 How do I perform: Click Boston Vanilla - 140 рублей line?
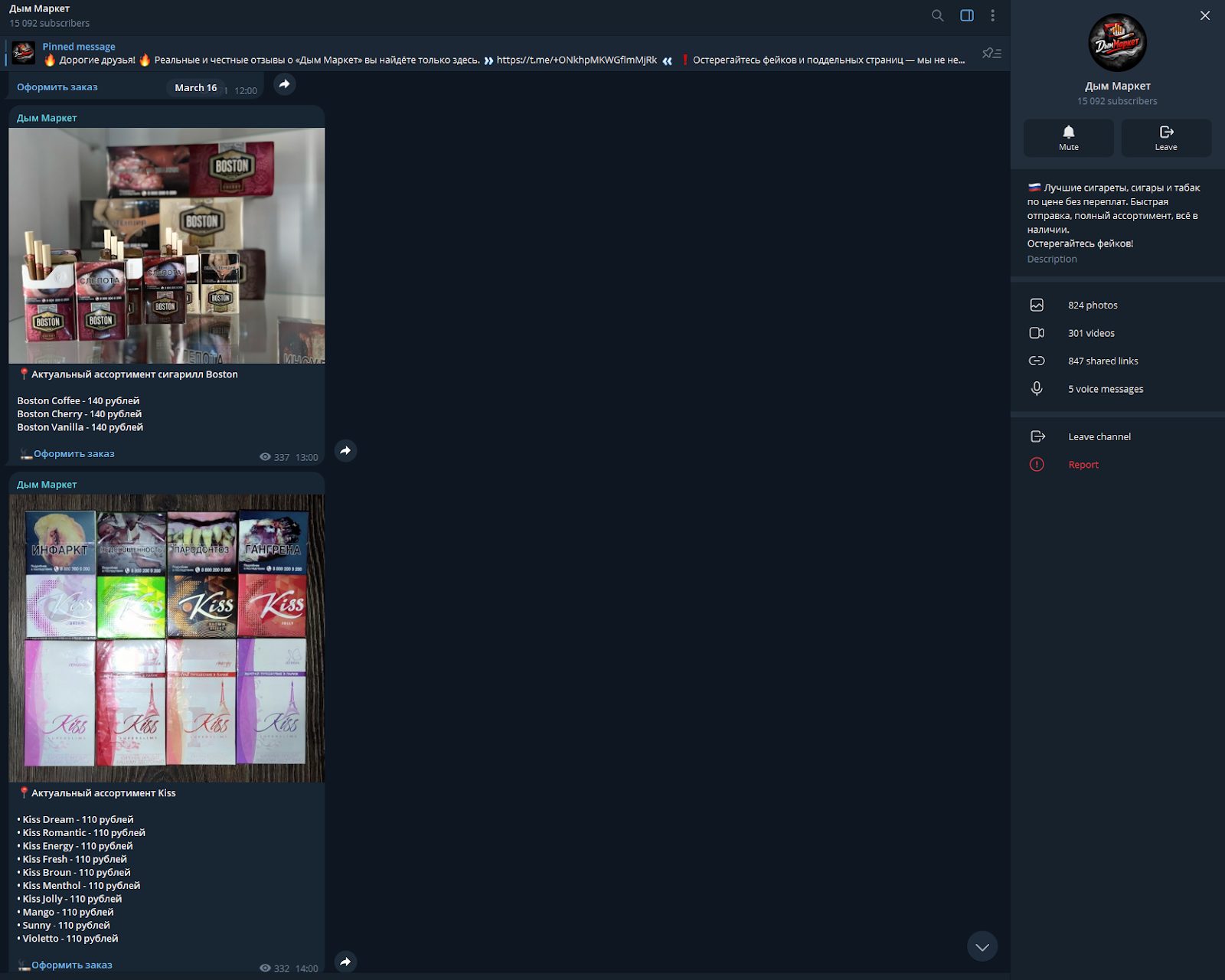[80, 427]
